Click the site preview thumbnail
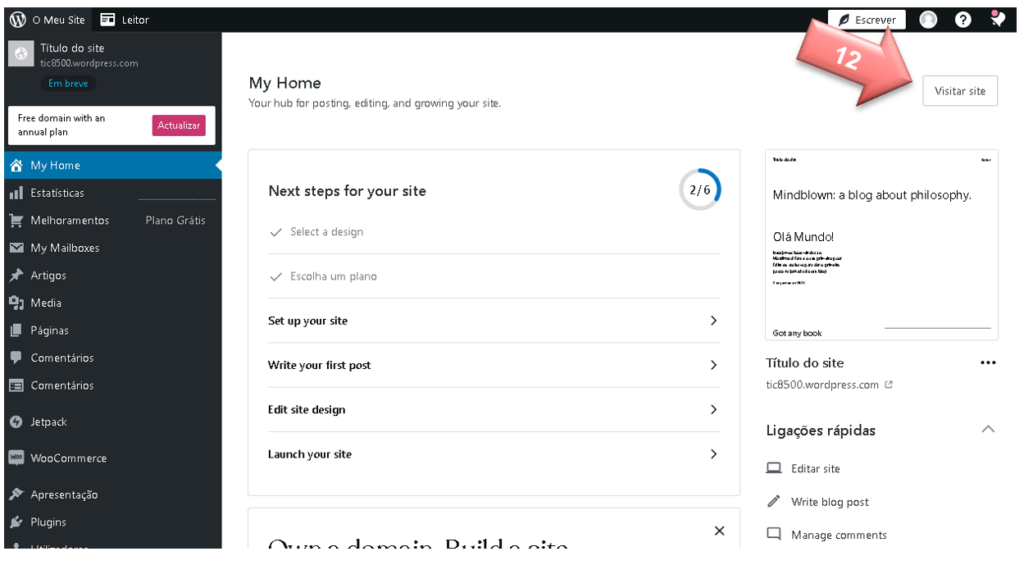Viewport: 1024px width, 565px height. [881, 245]
